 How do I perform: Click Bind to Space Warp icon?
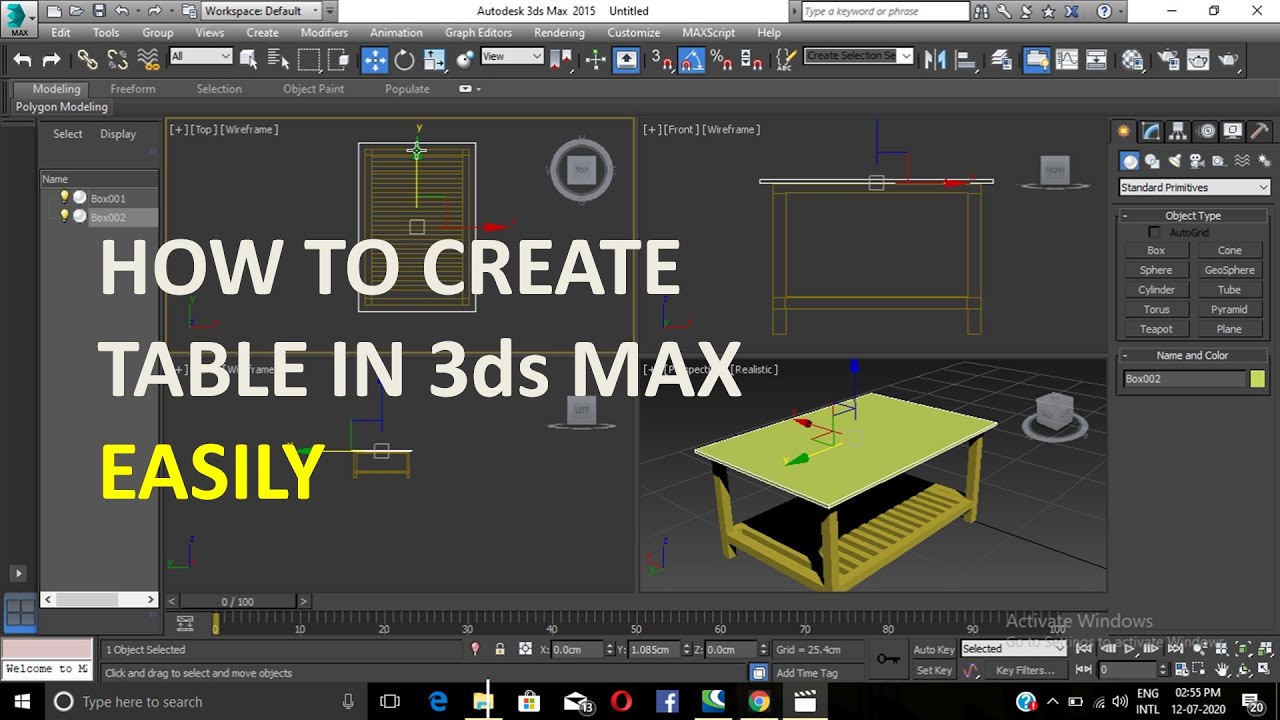point(148,60)
